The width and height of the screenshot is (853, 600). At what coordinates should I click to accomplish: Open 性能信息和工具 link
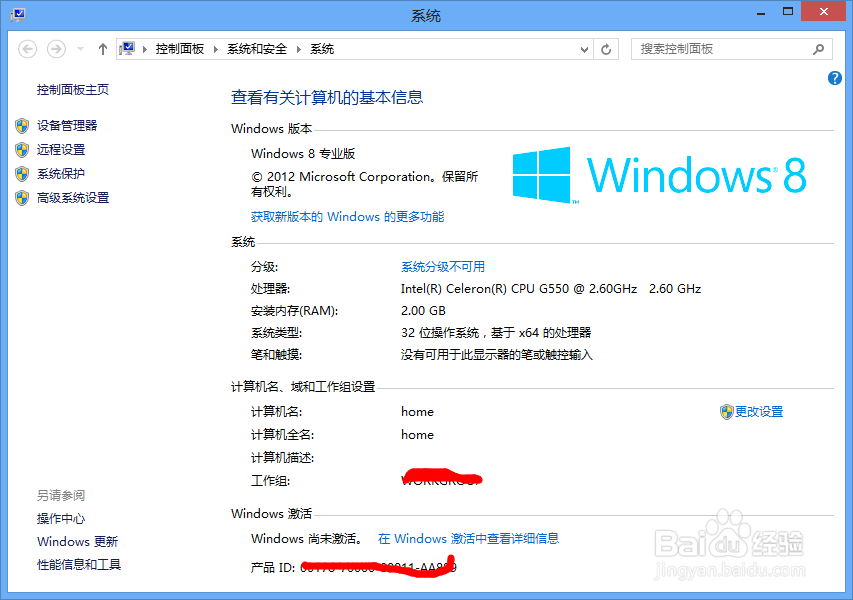coord(79,565)
